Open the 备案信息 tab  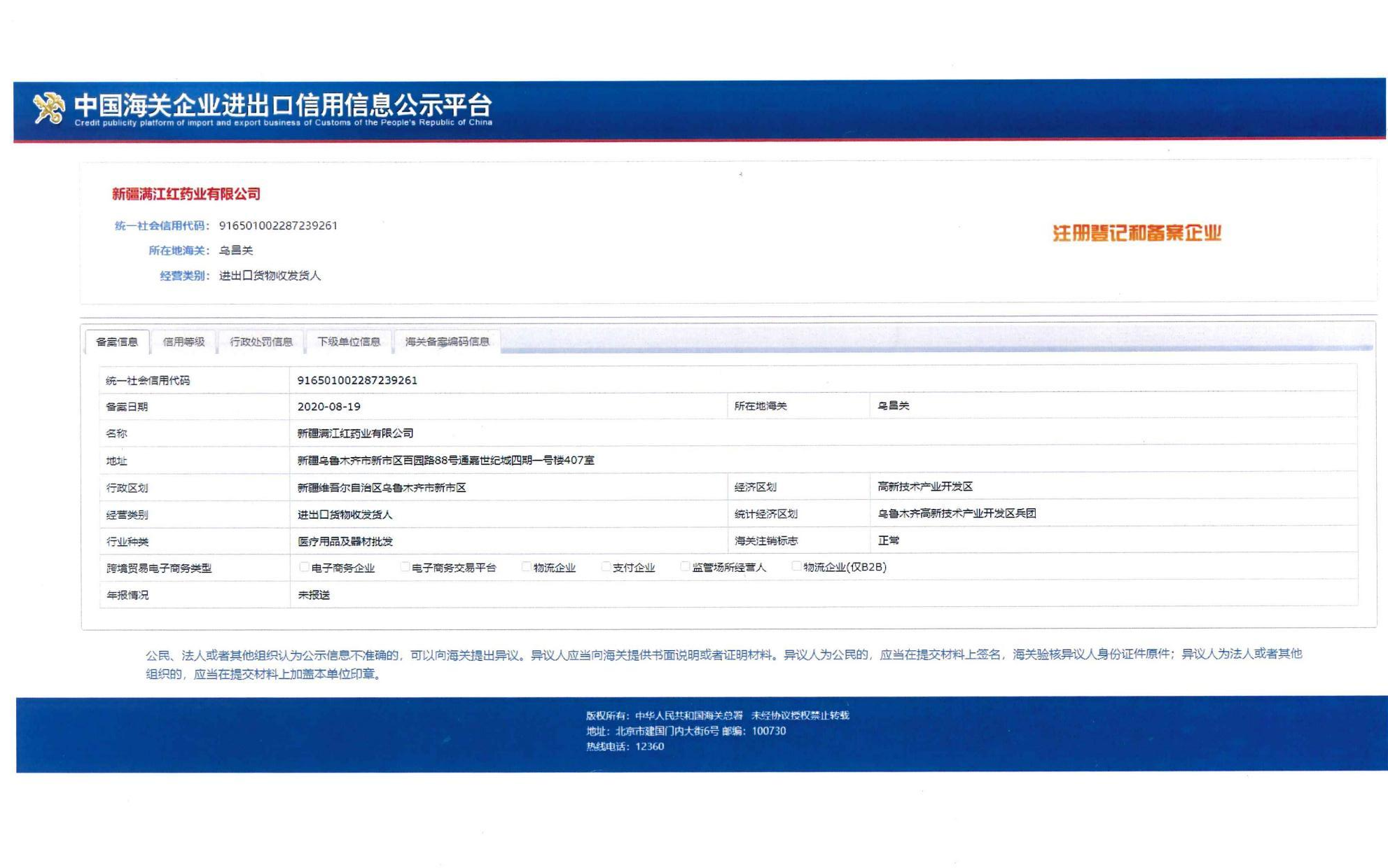pyautogui.click(x=117, y=342)
